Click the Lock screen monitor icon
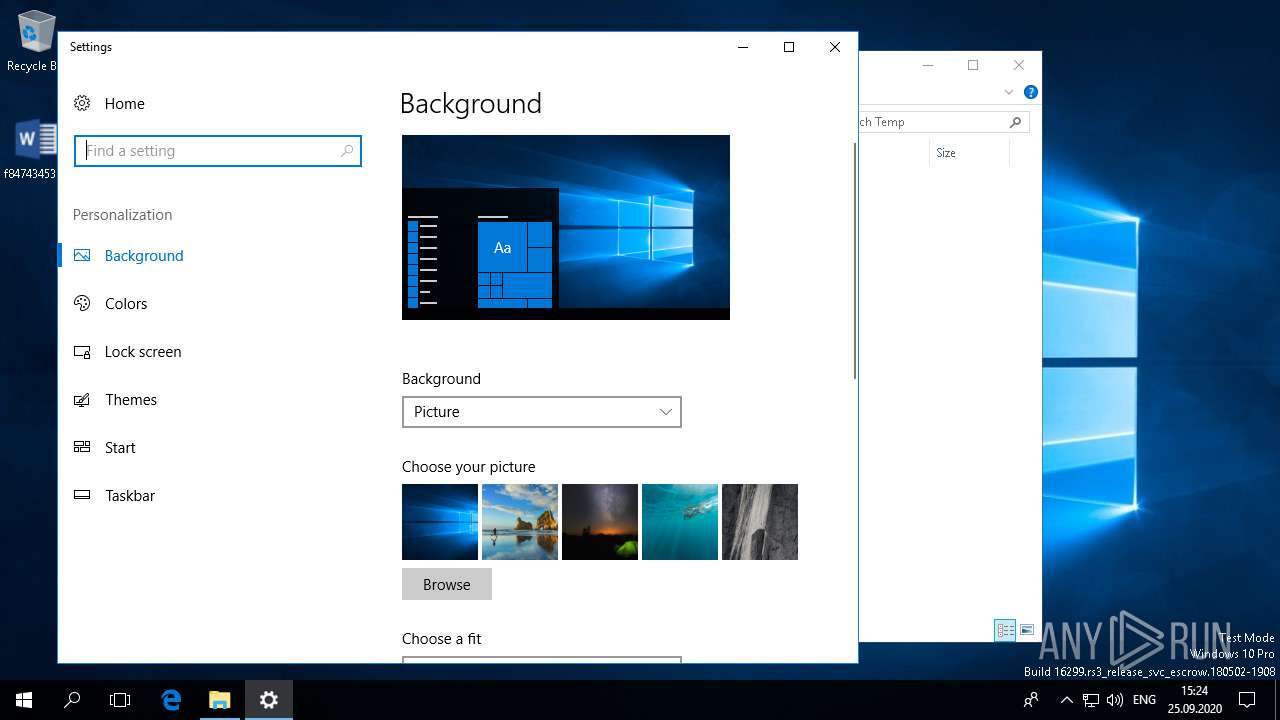The image size is (1280, 720). [x=82, y=351]
